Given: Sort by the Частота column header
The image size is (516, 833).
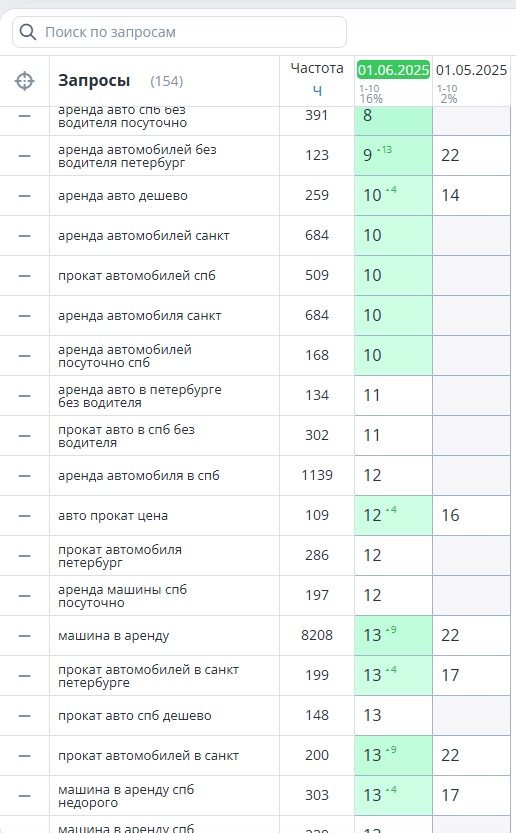Looking at the screenshot, I should [317, 69].
